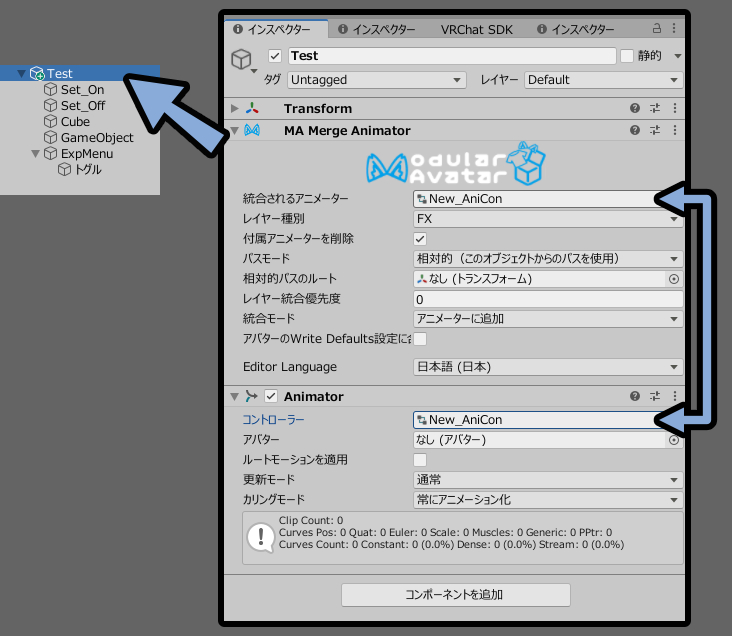
Task: Switch to the second インスペクター tab
Action: coord(376,29)
